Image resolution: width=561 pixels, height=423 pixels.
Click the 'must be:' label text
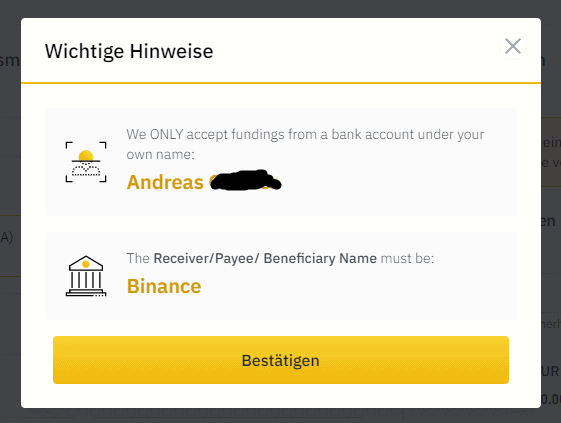[x=407, y=258]
